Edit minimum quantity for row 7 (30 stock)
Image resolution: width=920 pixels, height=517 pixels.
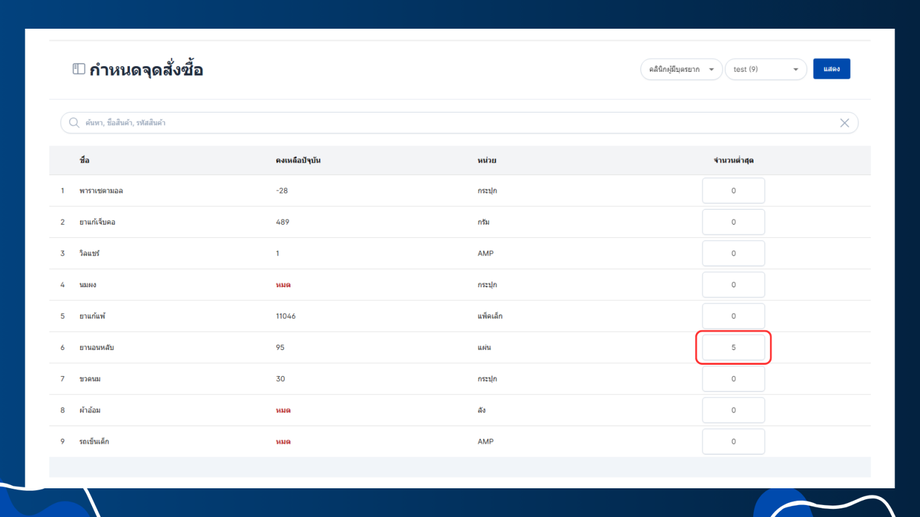click(x=733, y=379)
